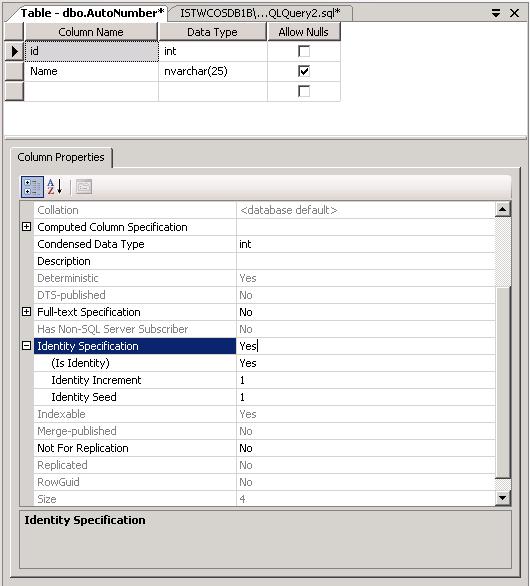Select the Identity Increment property
Screen dimensions: 530x586
(x=135, y=380)
